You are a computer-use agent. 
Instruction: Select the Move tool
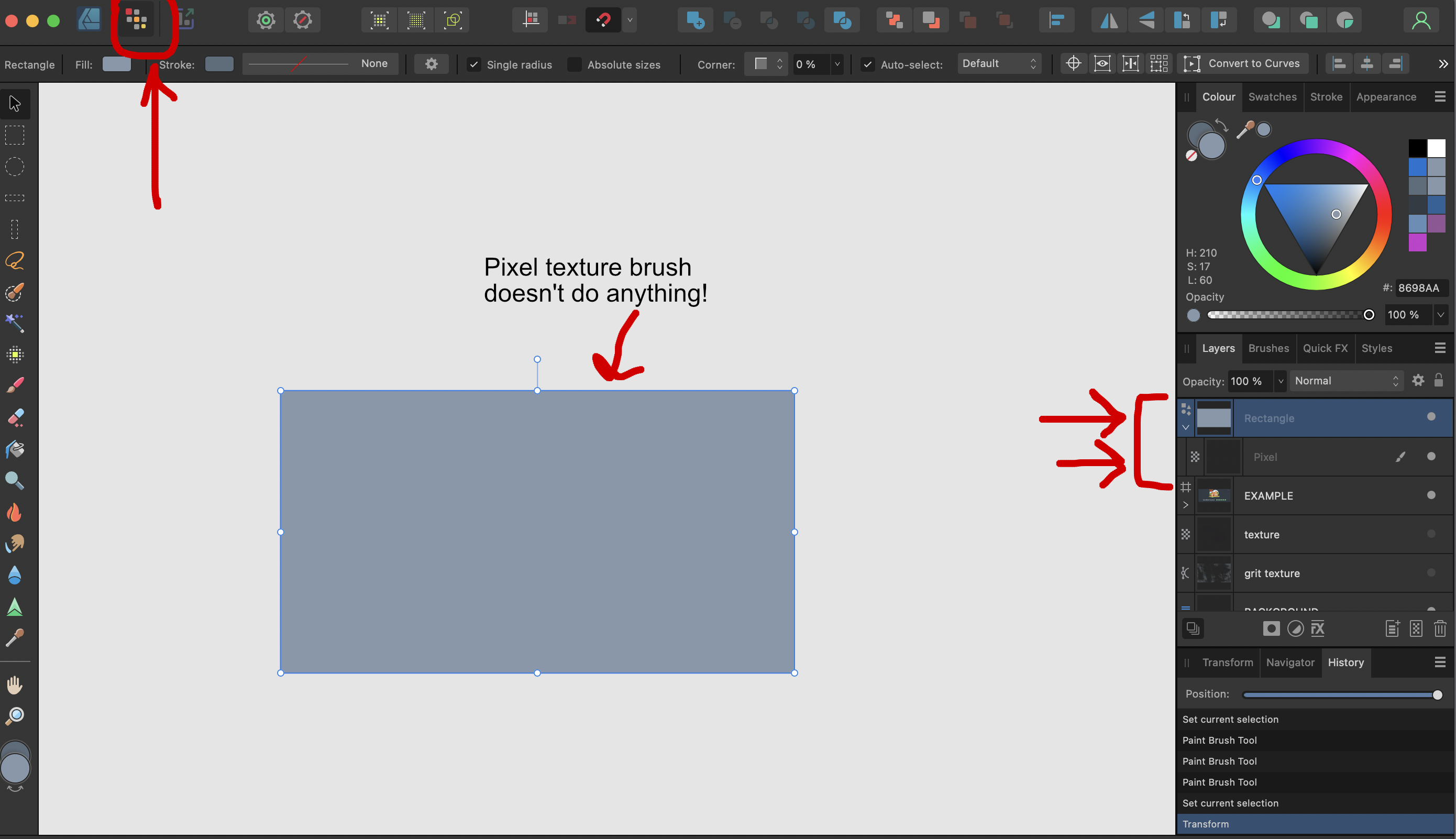[15, 104]
